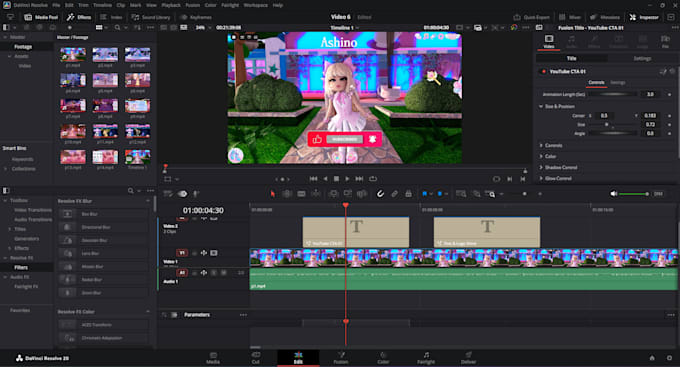
Task: Open the Sound Library panel
Action: coord(151,17)
